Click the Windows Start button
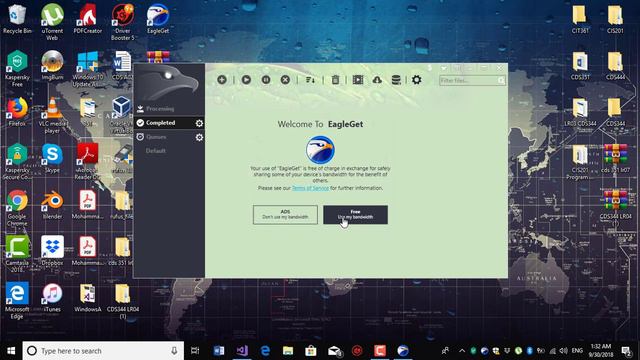 tap(11, 351)
